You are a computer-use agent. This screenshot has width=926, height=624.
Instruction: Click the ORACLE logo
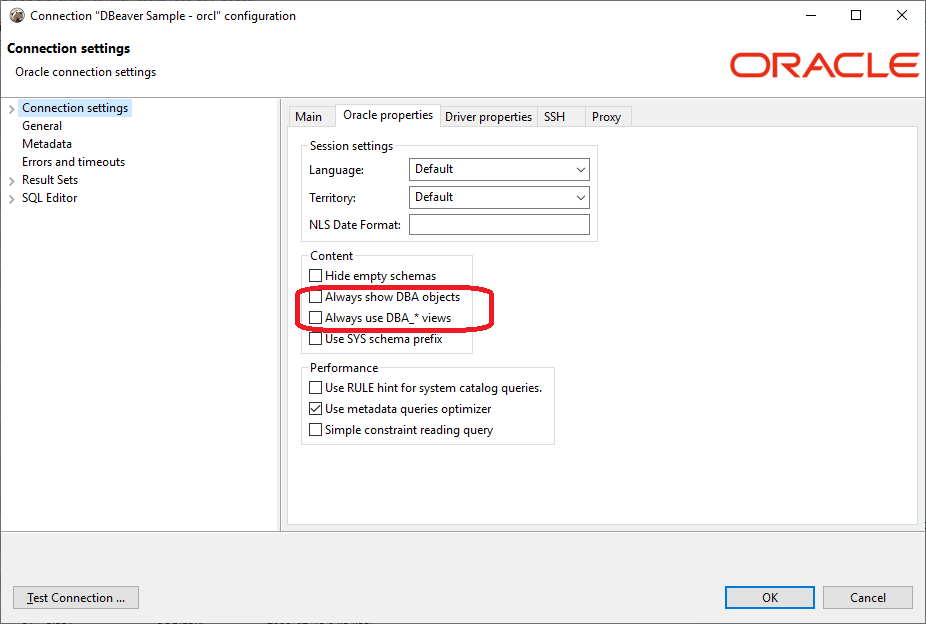pos(823,64)
